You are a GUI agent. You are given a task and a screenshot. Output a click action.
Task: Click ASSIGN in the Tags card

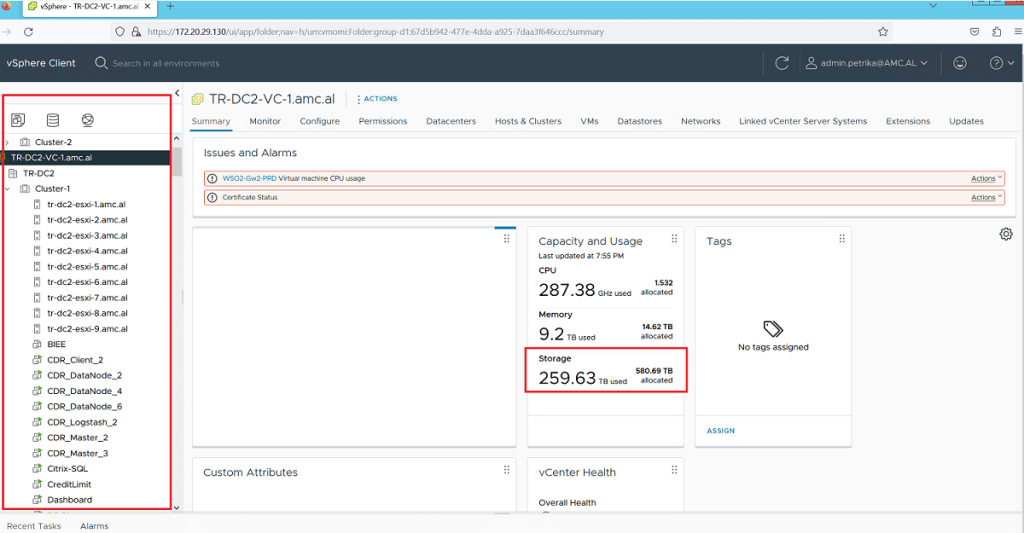coord(720,431)
